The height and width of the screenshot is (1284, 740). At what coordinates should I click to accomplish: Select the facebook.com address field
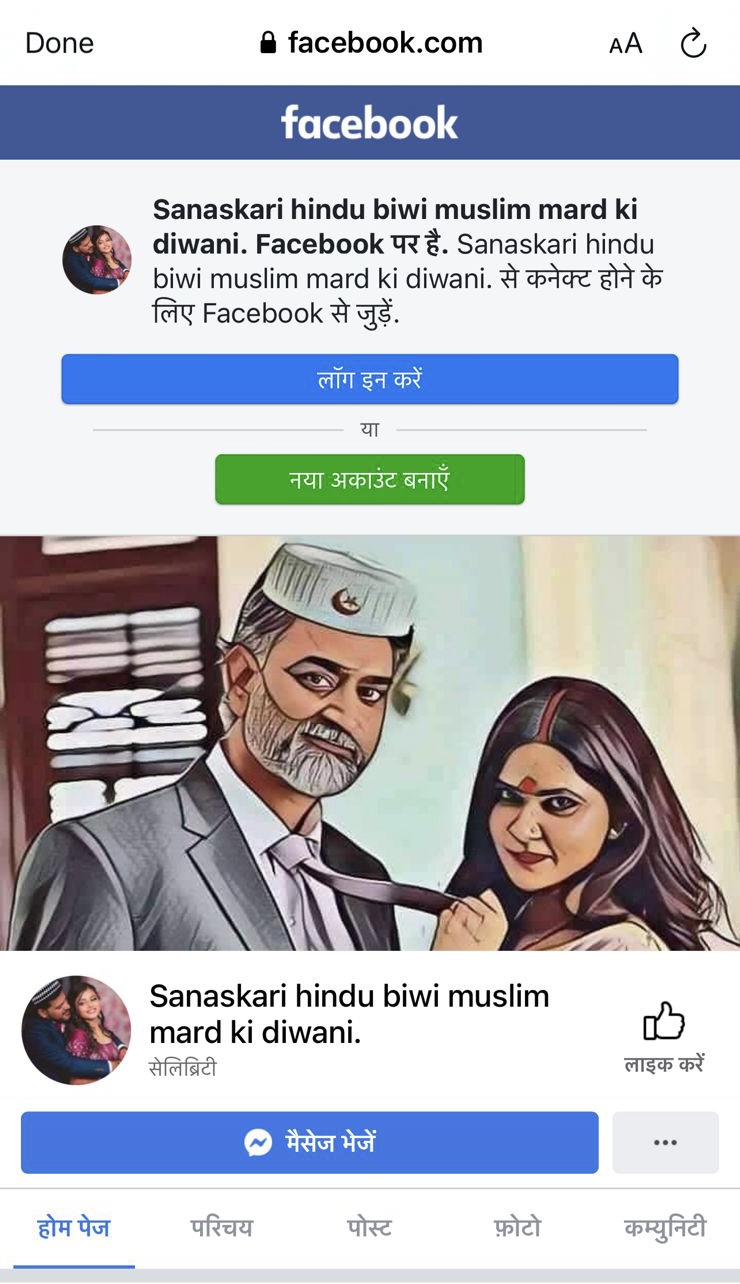point(370,43)
